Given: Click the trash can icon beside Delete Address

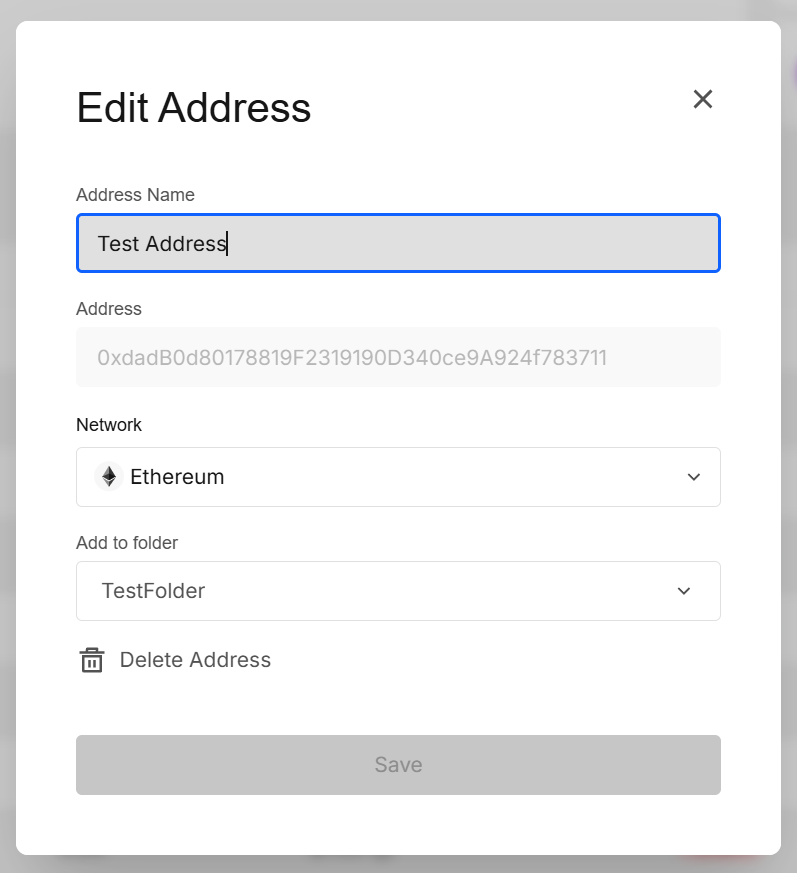Looking at the screenshot, I should click(x=91, y=660).
